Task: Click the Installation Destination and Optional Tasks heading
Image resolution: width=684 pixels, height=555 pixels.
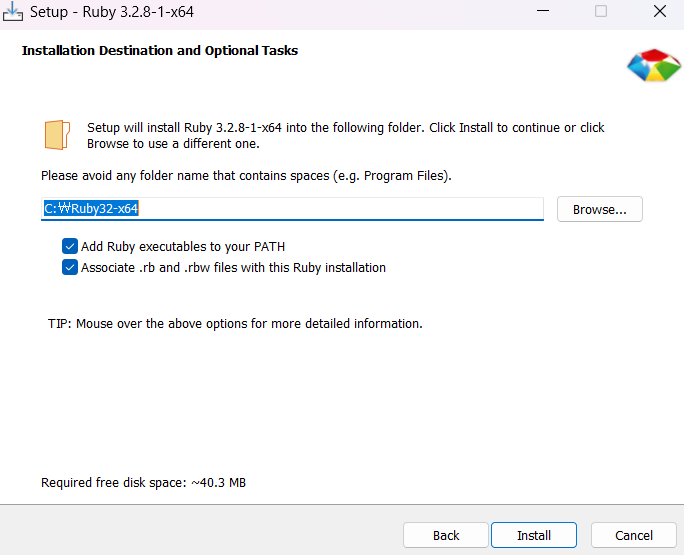Action: click(160, 50)
